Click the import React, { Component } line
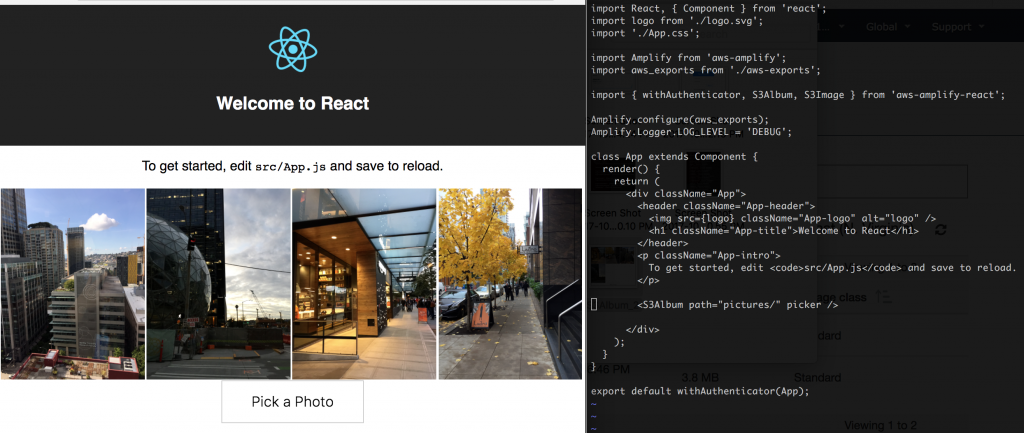The height and width of the screenshot is (433, 1024). point(708,8)
